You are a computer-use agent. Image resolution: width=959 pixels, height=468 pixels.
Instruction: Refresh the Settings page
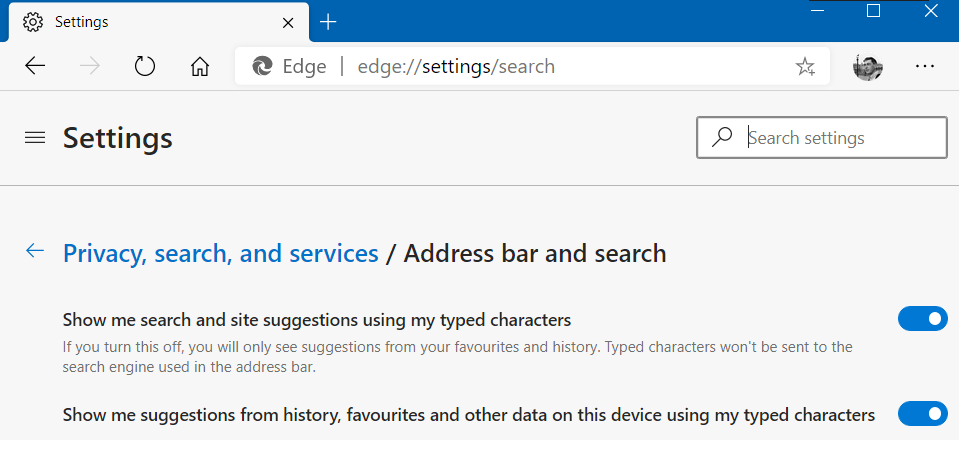[x=145, y=66]
